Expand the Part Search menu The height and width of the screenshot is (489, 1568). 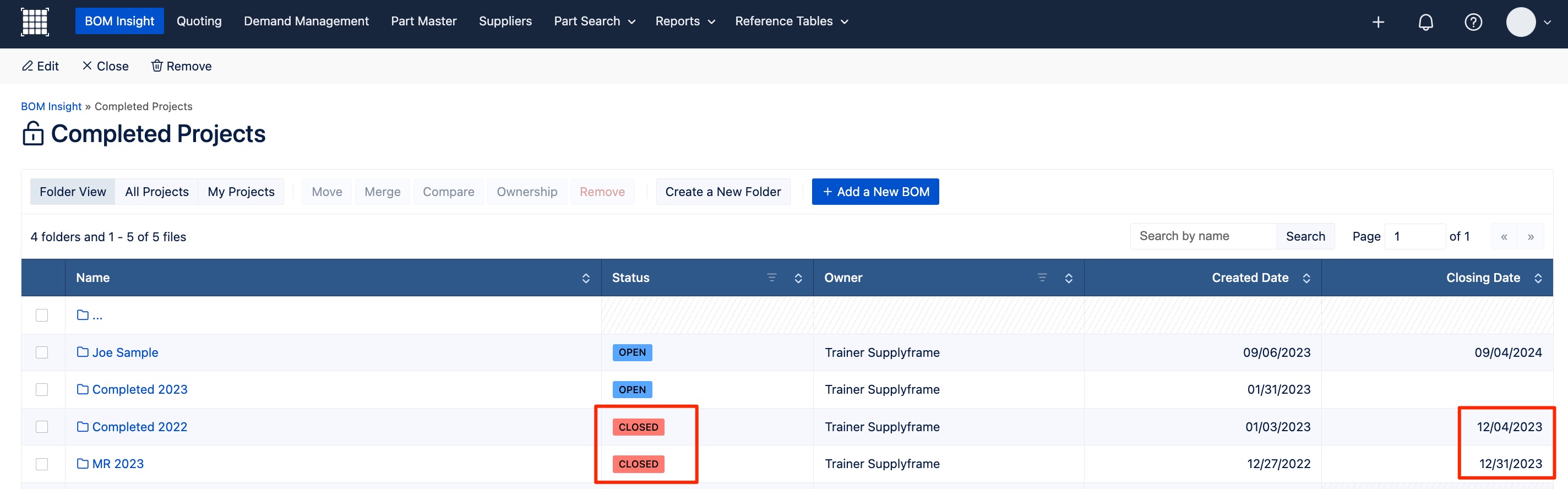(595, 21)
